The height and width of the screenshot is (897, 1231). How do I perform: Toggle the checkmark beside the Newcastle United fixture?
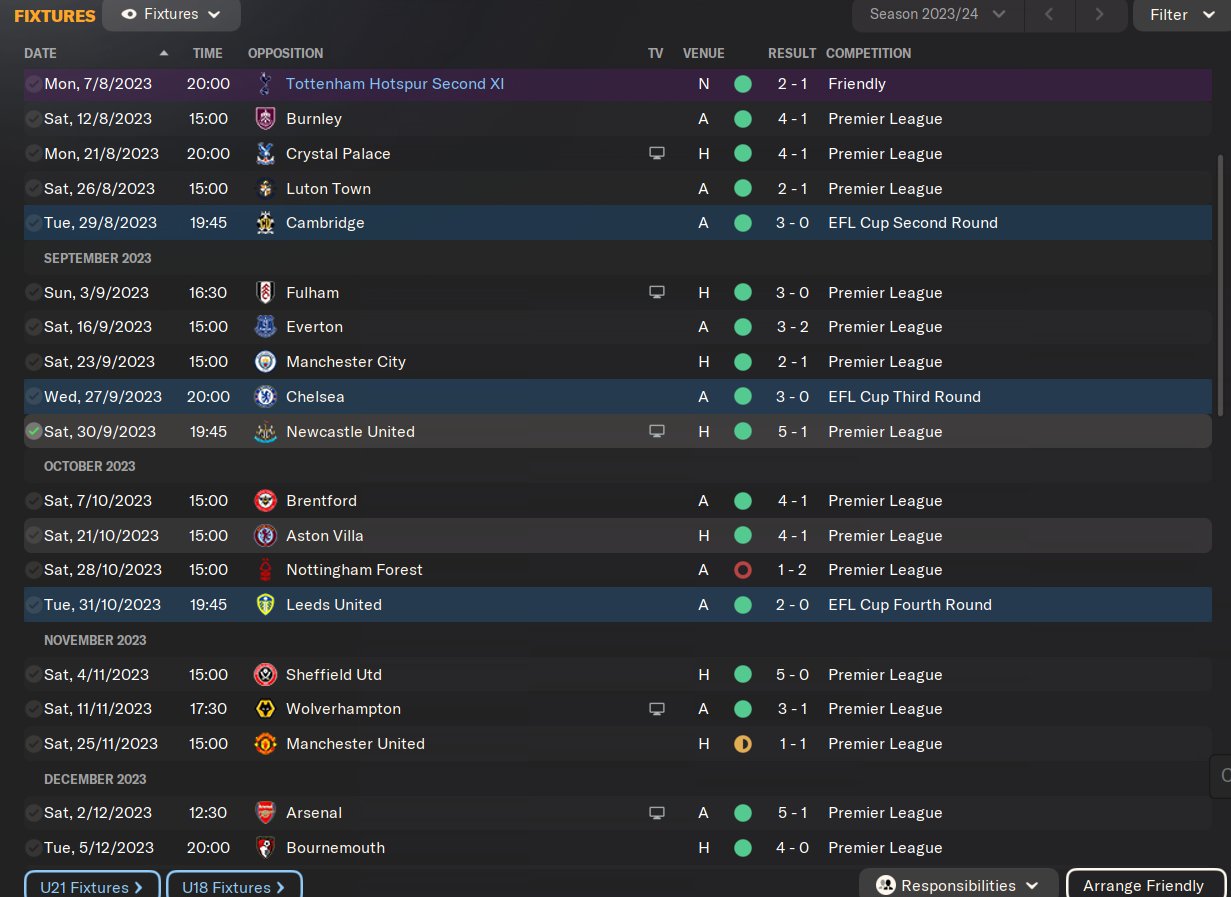tap(34, 432)
